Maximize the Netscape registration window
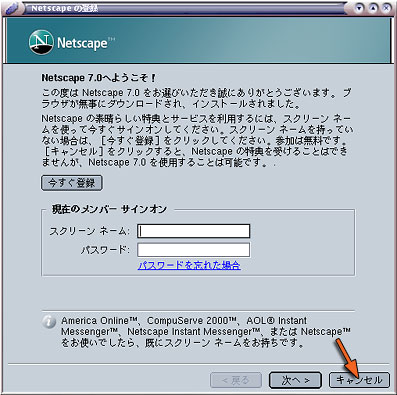This screenshot has width=397, height=395. click(373, 8)
